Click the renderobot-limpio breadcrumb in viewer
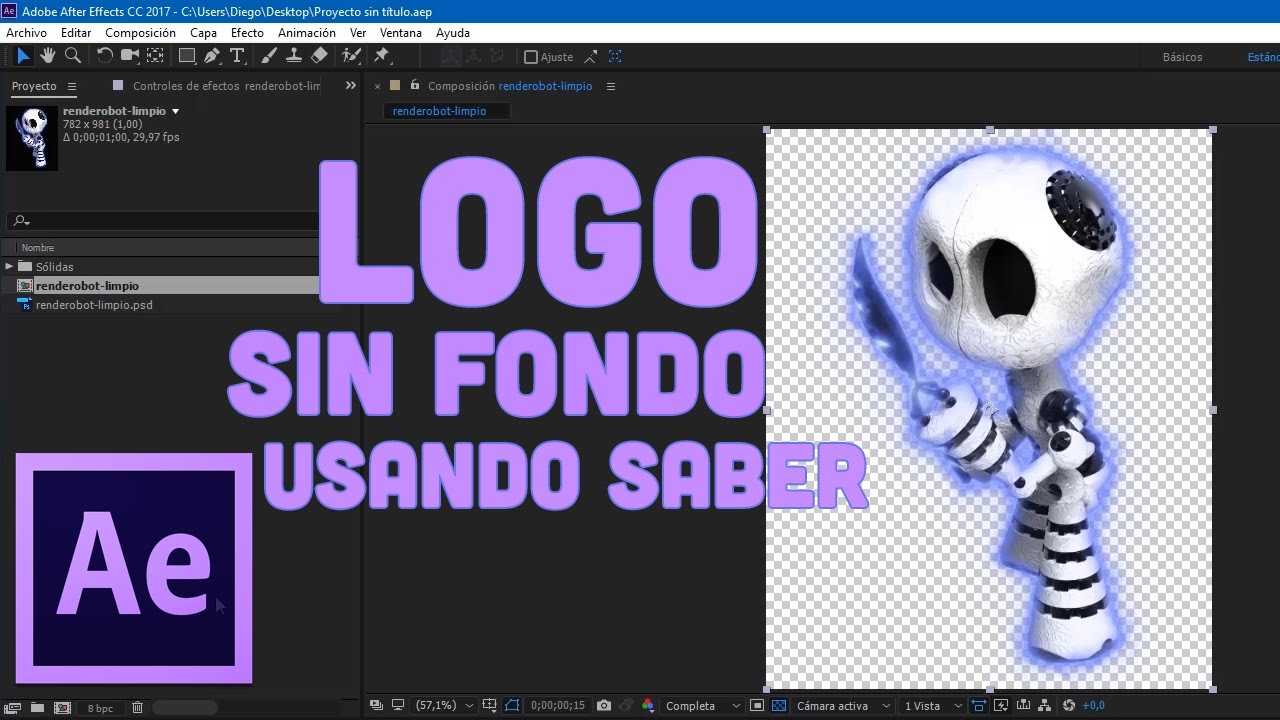 (x=440, y=111)
